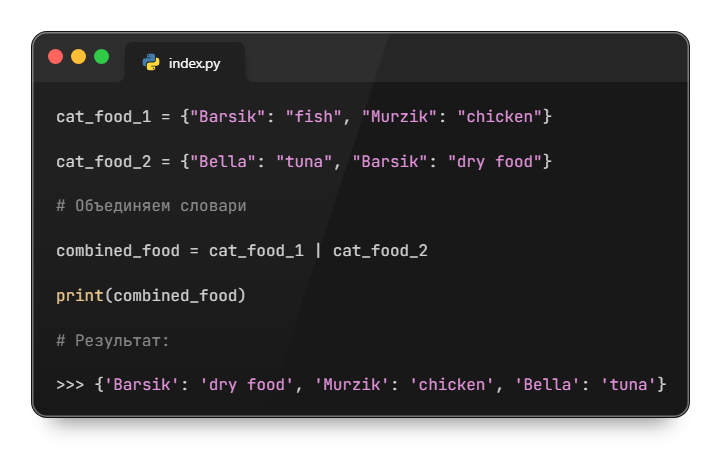
Task: Click the "fish" string value
Action: tap(313, 117)
